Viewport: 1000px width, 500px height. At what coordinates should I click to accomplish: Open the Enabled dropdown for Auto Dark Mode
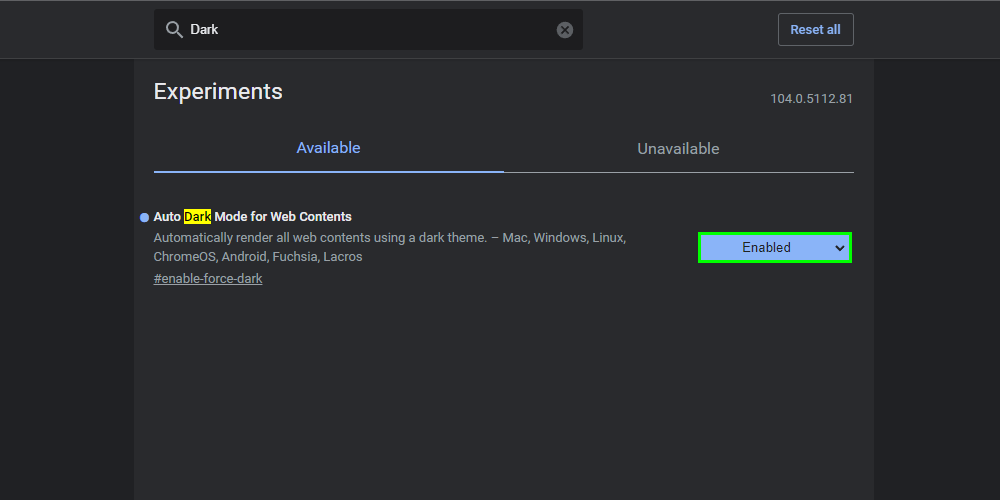tap(775, 247)
